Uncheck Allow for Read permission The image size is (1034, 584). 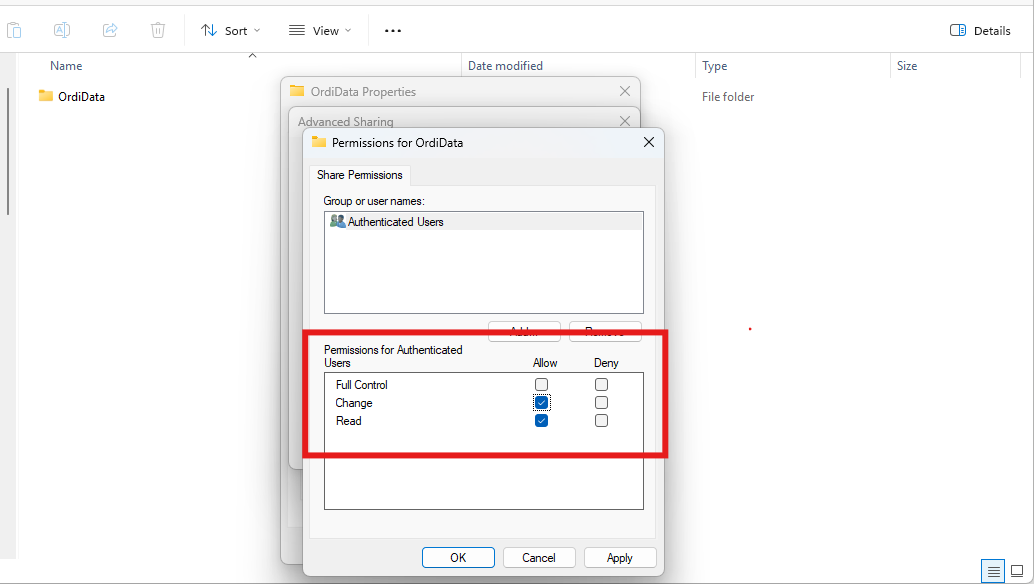541,421
